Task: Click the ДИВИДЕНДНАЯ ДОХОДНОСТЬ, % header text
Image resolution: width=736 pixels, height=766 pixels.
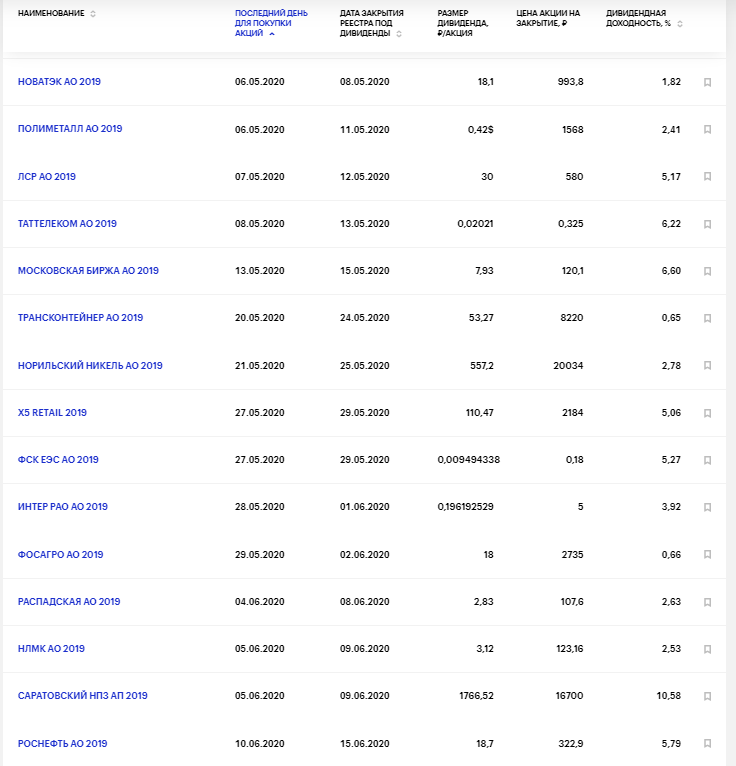Action: click(x=638, y=18)
